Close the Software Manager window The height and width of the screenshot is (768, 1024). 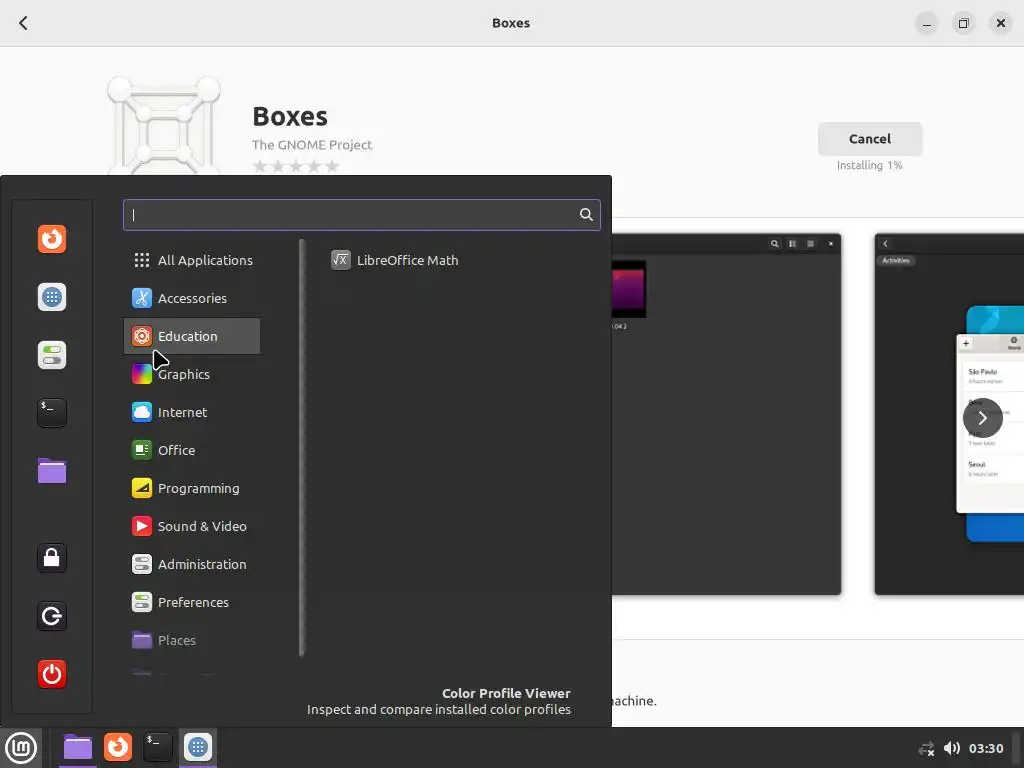coord(1000,24)
